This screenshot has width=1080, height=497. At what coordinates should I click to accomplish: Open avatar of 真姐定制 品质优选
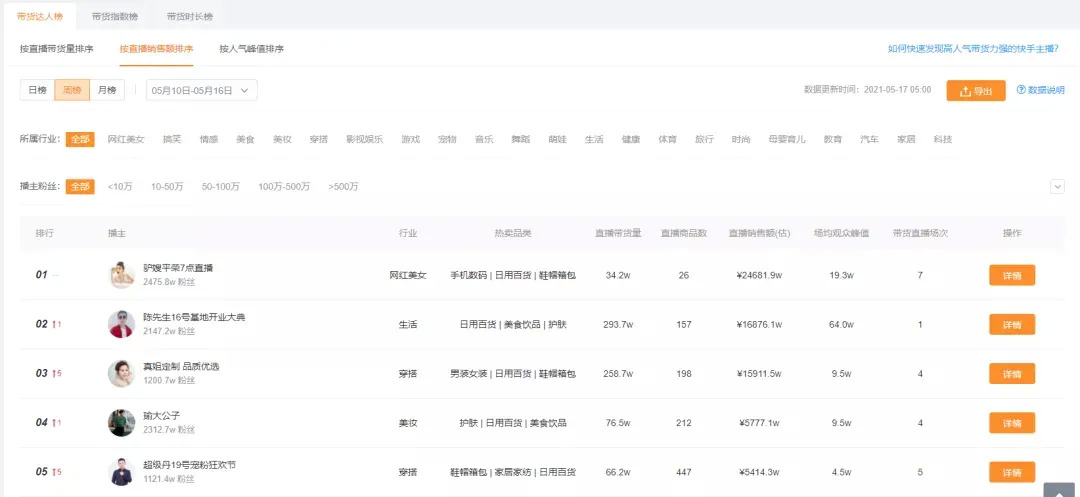pos(122,374)
